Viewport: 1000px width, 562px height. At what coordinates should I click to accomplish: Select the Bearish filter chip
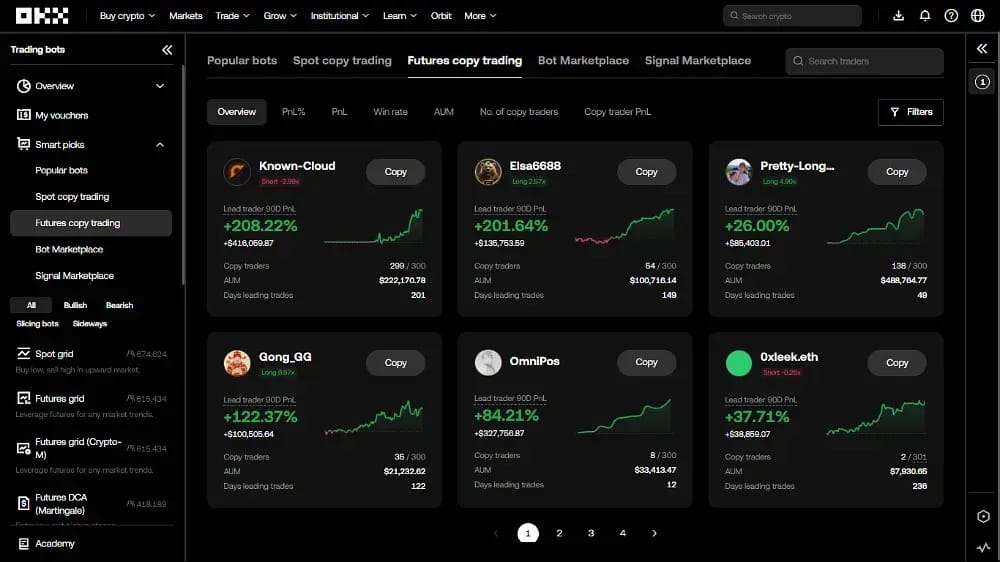[119, 305]
